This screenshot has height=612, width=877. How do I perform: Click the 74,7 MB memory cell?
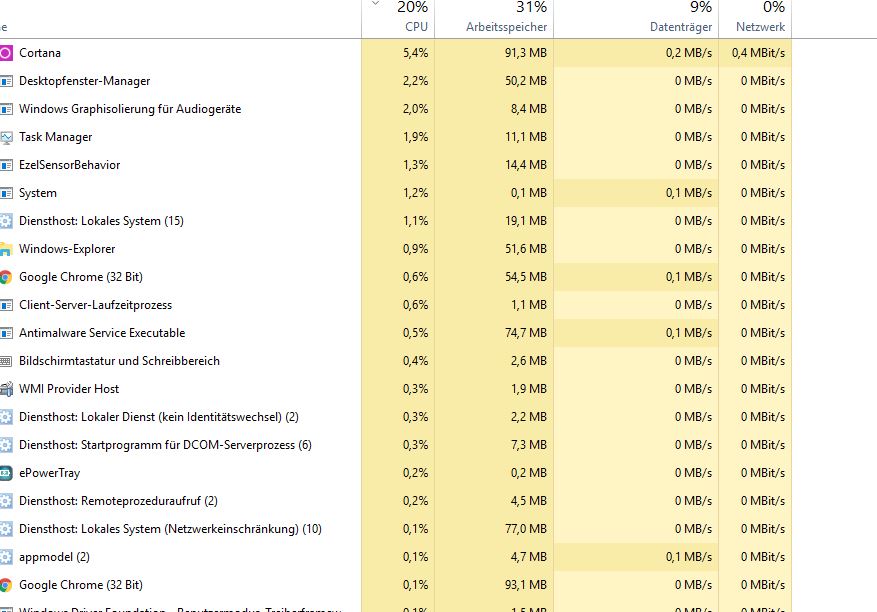[526, 333]
